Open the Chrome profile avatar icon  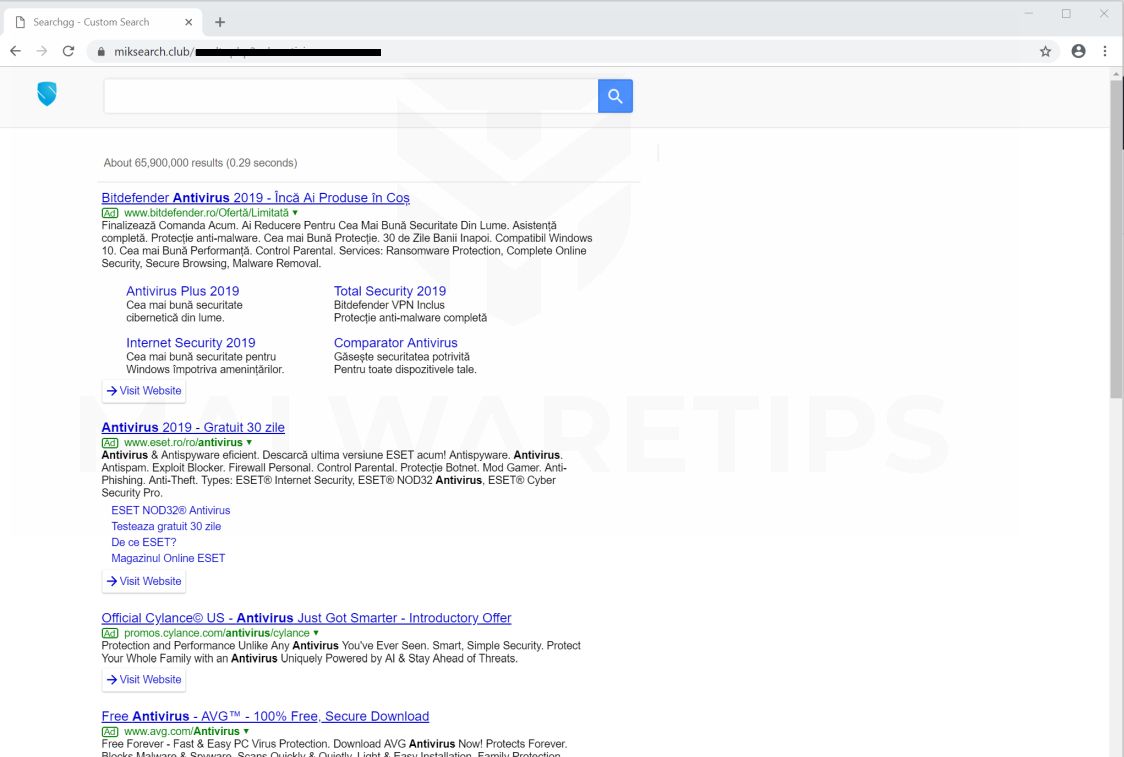pyautogui.click(x=1078, y=51)
